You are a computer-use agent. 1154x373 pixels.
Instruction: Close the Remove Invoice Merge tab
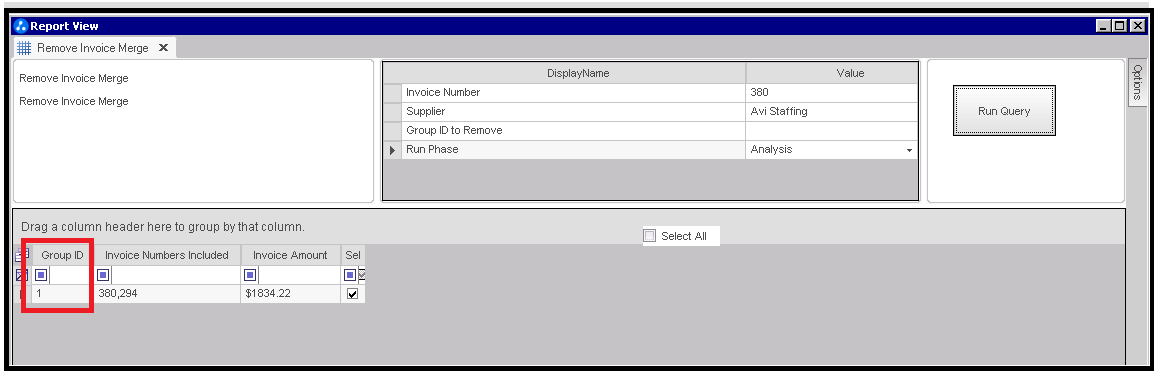[163, 48]
